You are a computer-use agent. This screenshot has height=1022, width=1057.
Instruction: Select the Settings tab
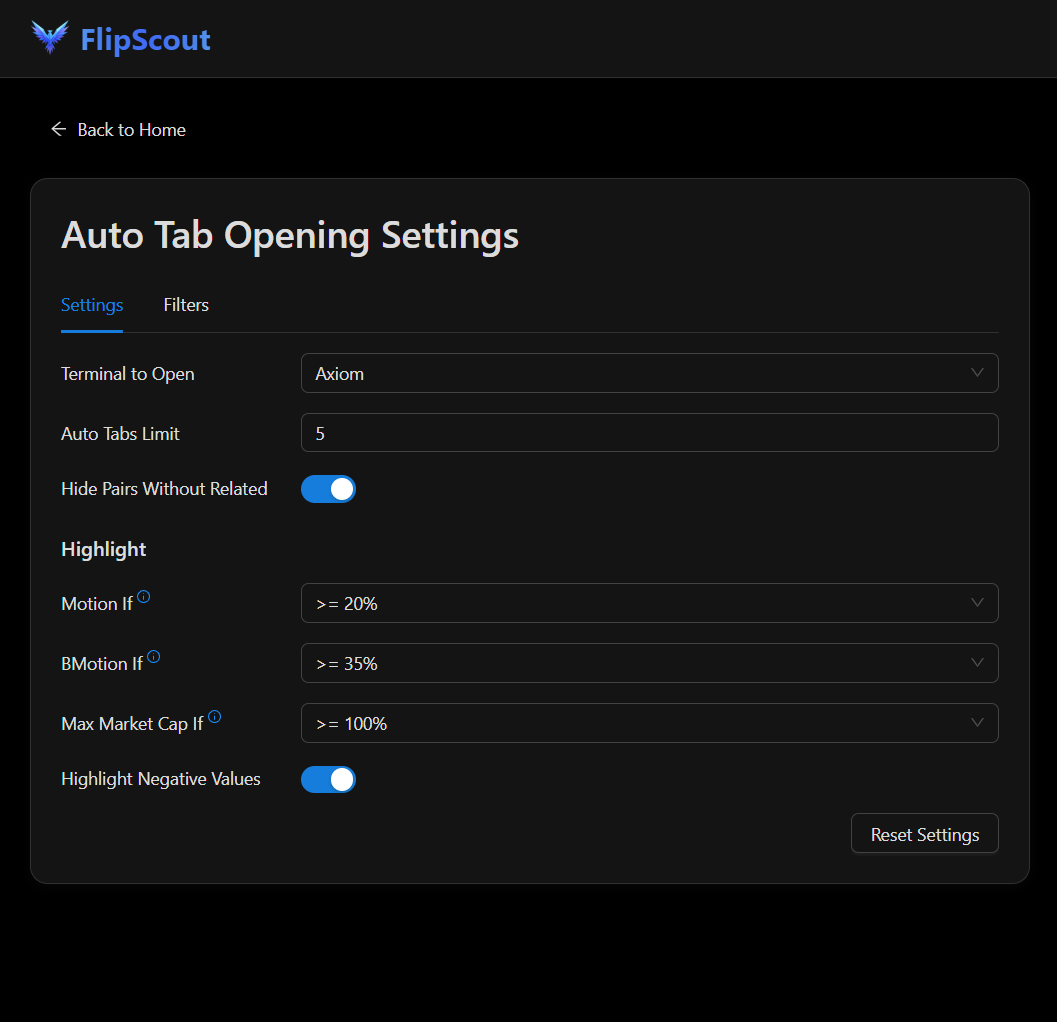click(92, 305)
